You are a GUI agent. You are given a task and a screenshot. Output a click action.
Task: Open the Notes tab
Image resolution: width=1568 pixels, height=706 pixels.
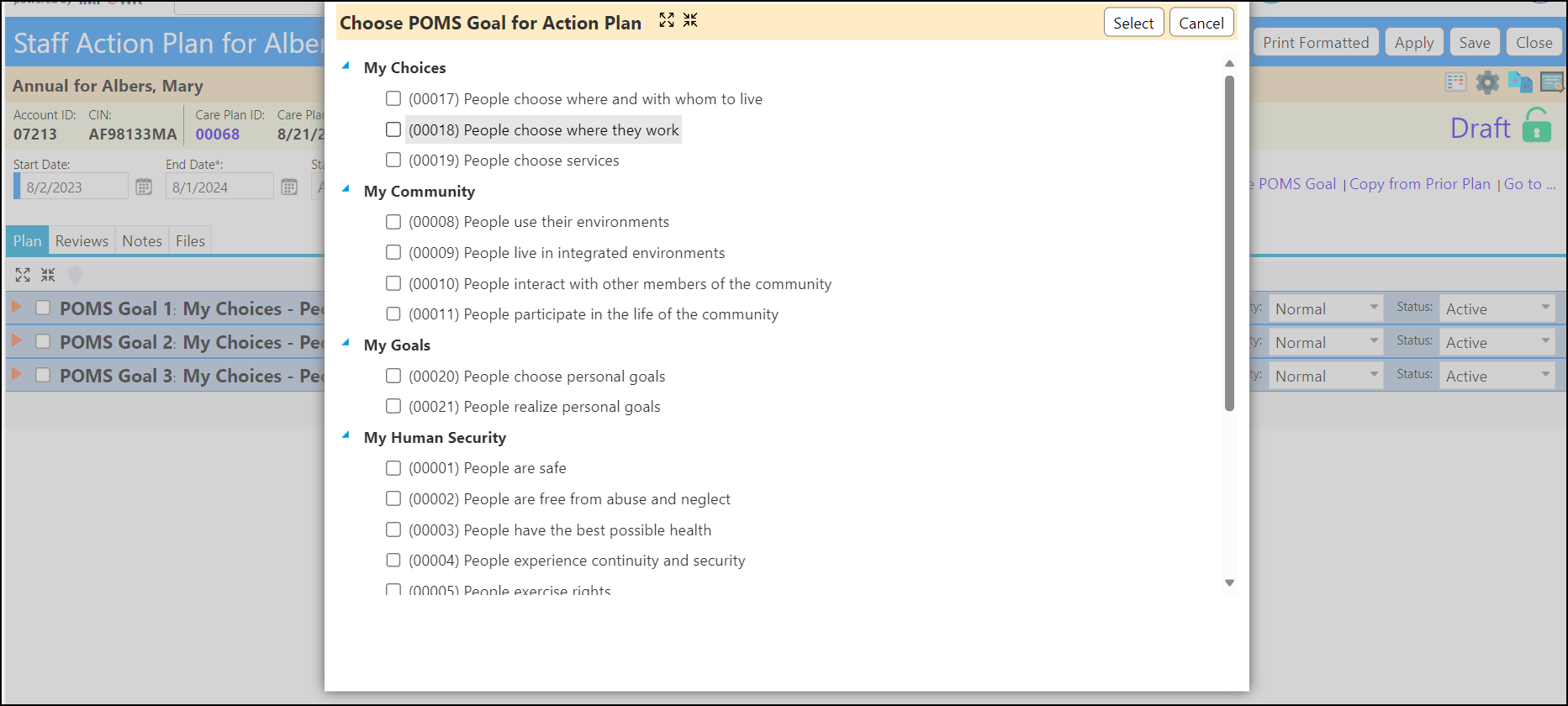[142, 241]
